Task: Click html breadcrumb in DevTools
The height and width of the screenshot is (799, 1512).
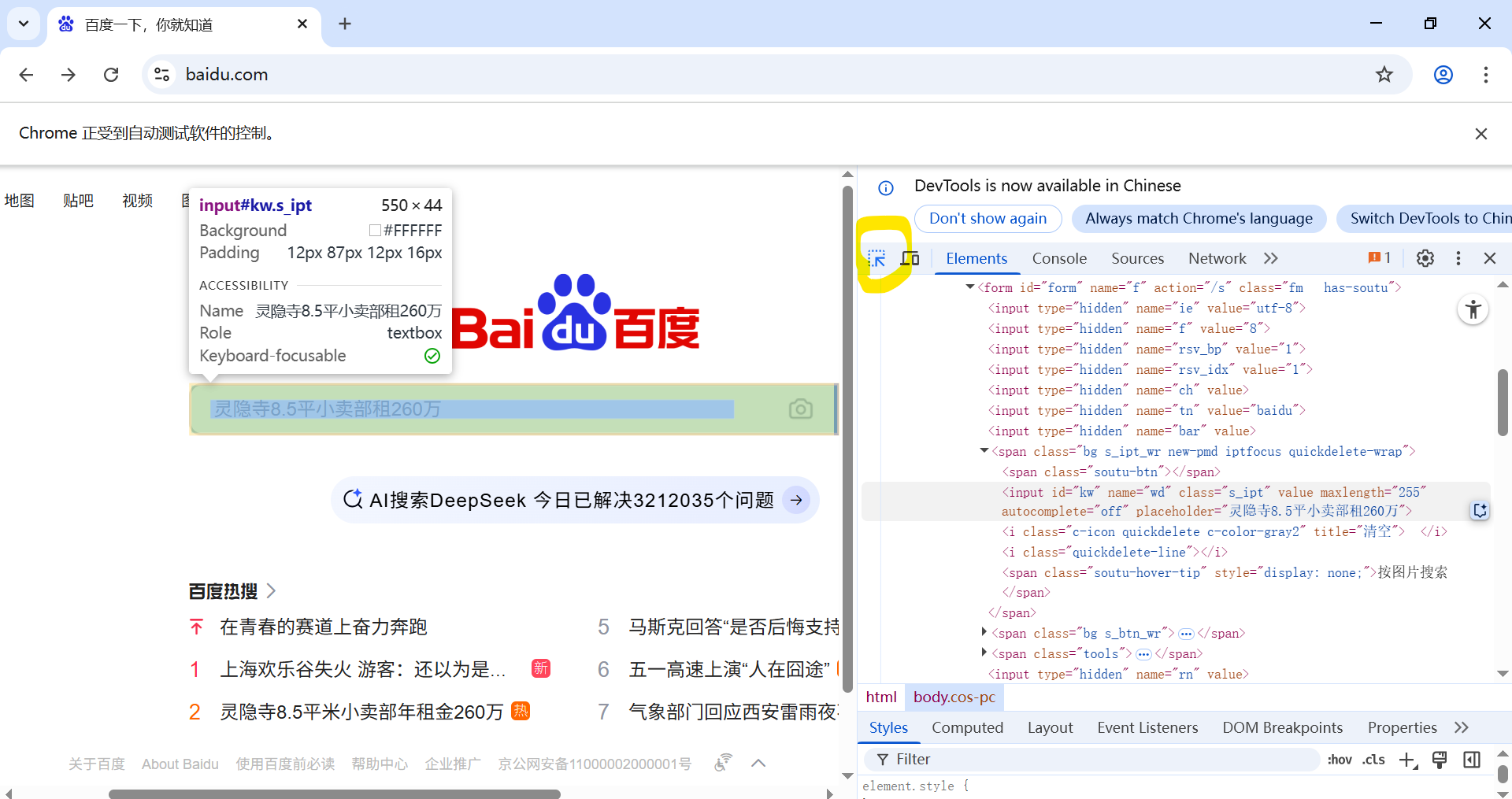Action: tap(881, 697)
